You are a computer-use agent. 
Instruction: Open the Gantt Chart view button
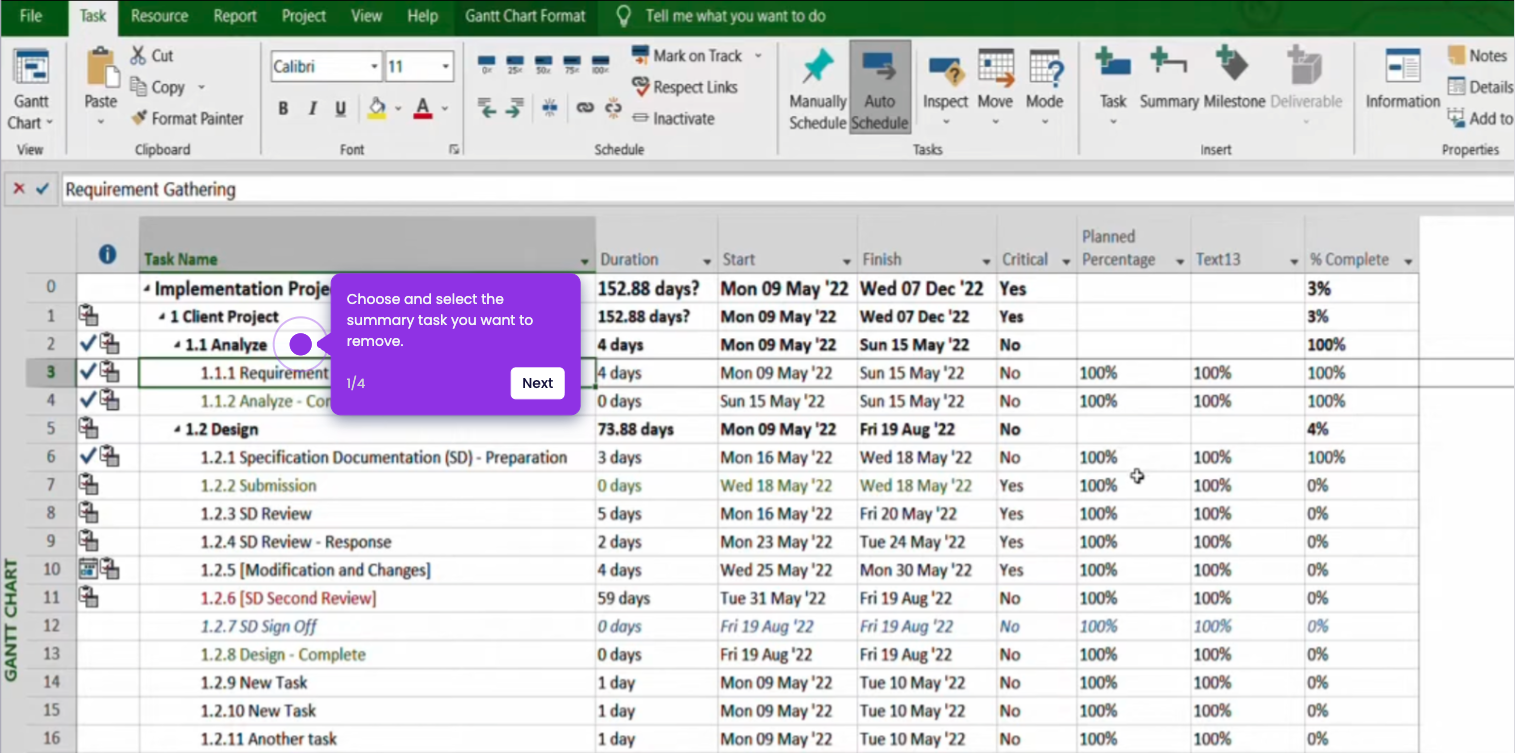click(x=32, y=90)
